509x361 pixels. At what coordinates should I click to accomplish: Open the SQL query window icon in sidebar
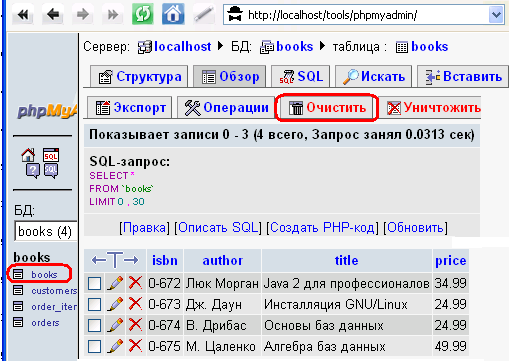coord(51,155)
